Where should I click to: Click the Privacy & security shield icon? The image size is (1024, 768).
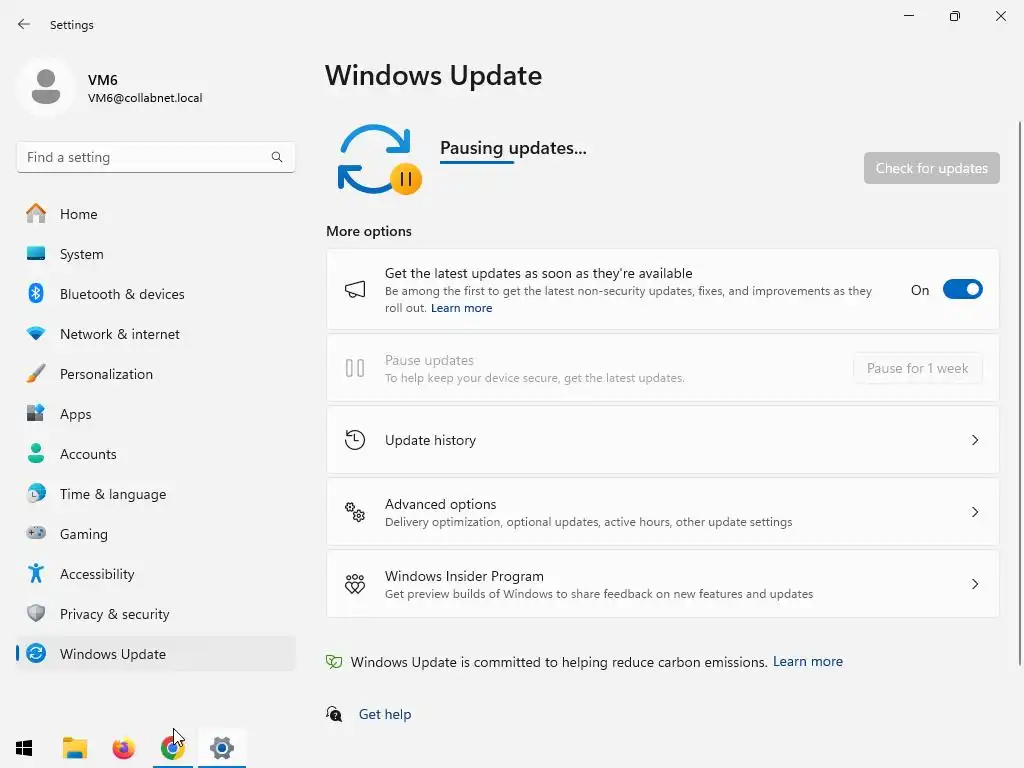(x=36, y=613)
